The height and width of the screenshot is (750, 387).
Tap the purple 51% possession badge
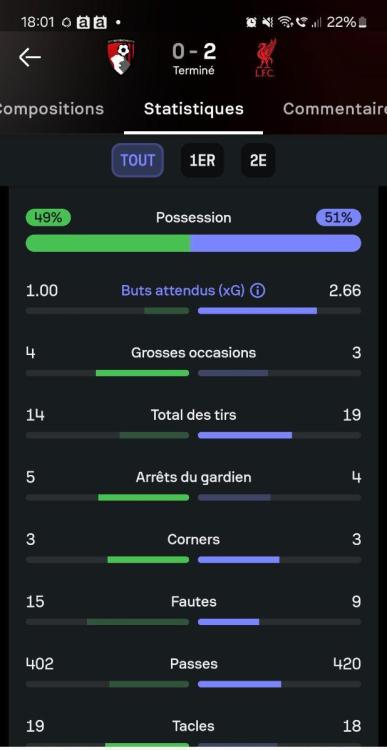click(338, 218)
